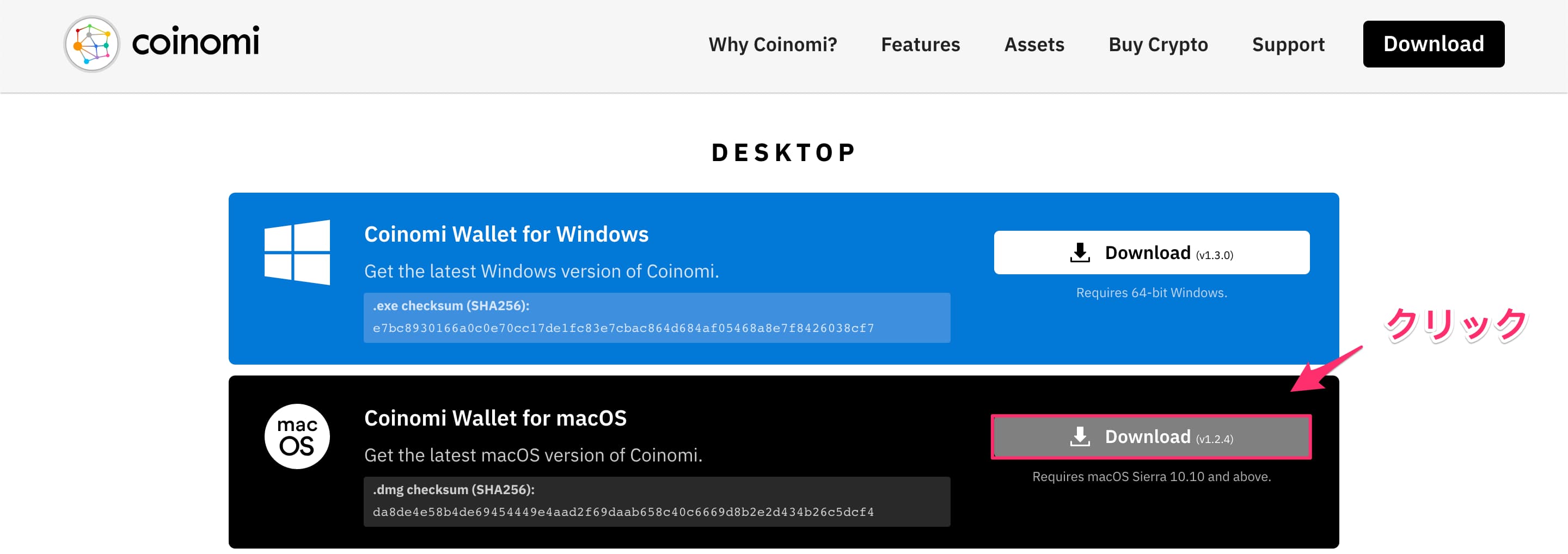Open the Why Coinomi? menu item

pos(773,45)
